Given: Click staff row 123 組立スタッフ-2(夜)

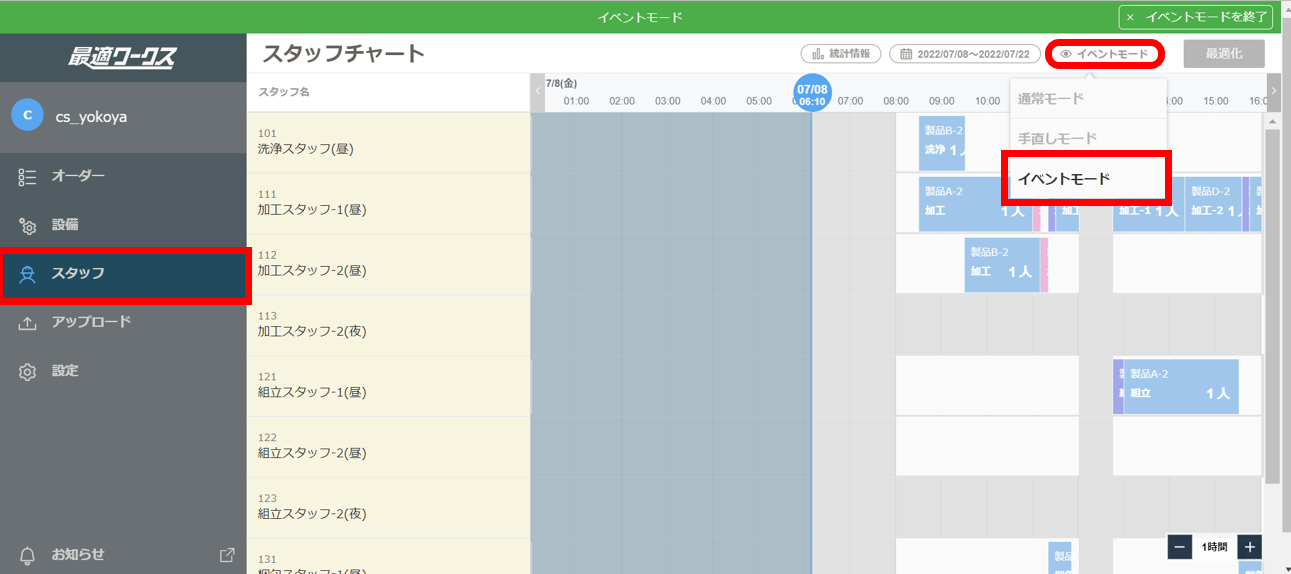Looking at the screenshot, I should tap(388, 509).
